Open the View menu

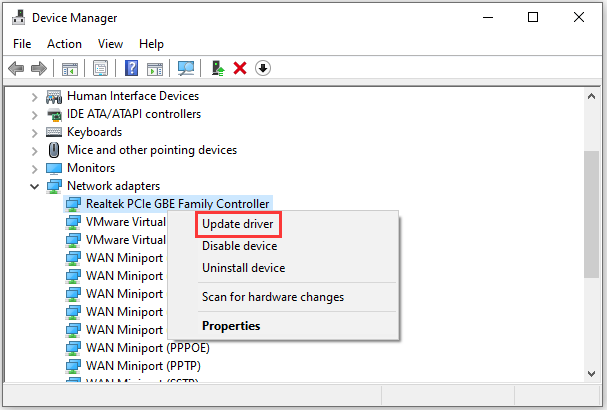(110, 44)
